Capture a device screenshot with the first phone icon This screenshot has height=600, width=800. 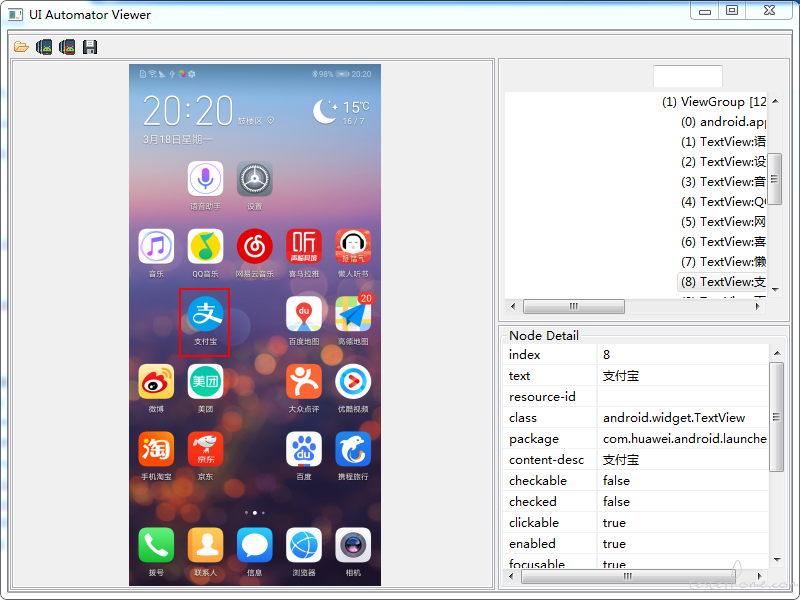point(44,47)
